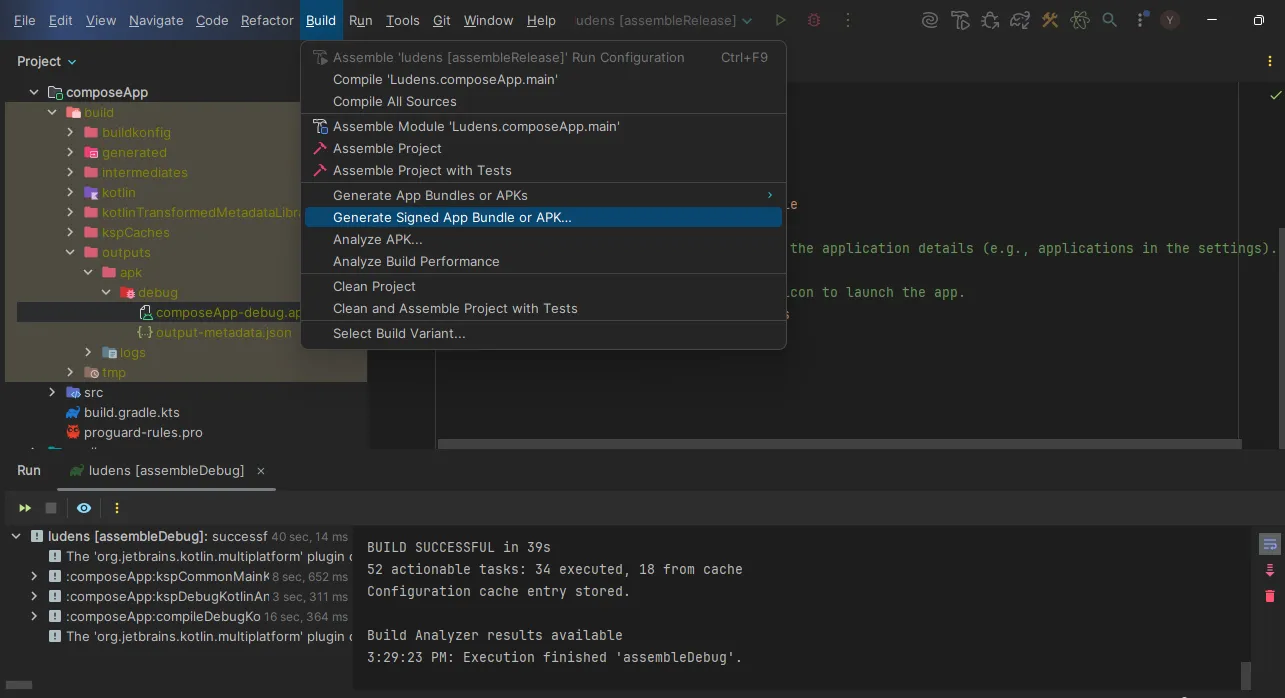Viewport: 1285px width, 698px height.
Task: Click the red Debug bug icon
Action: (814, 20)
